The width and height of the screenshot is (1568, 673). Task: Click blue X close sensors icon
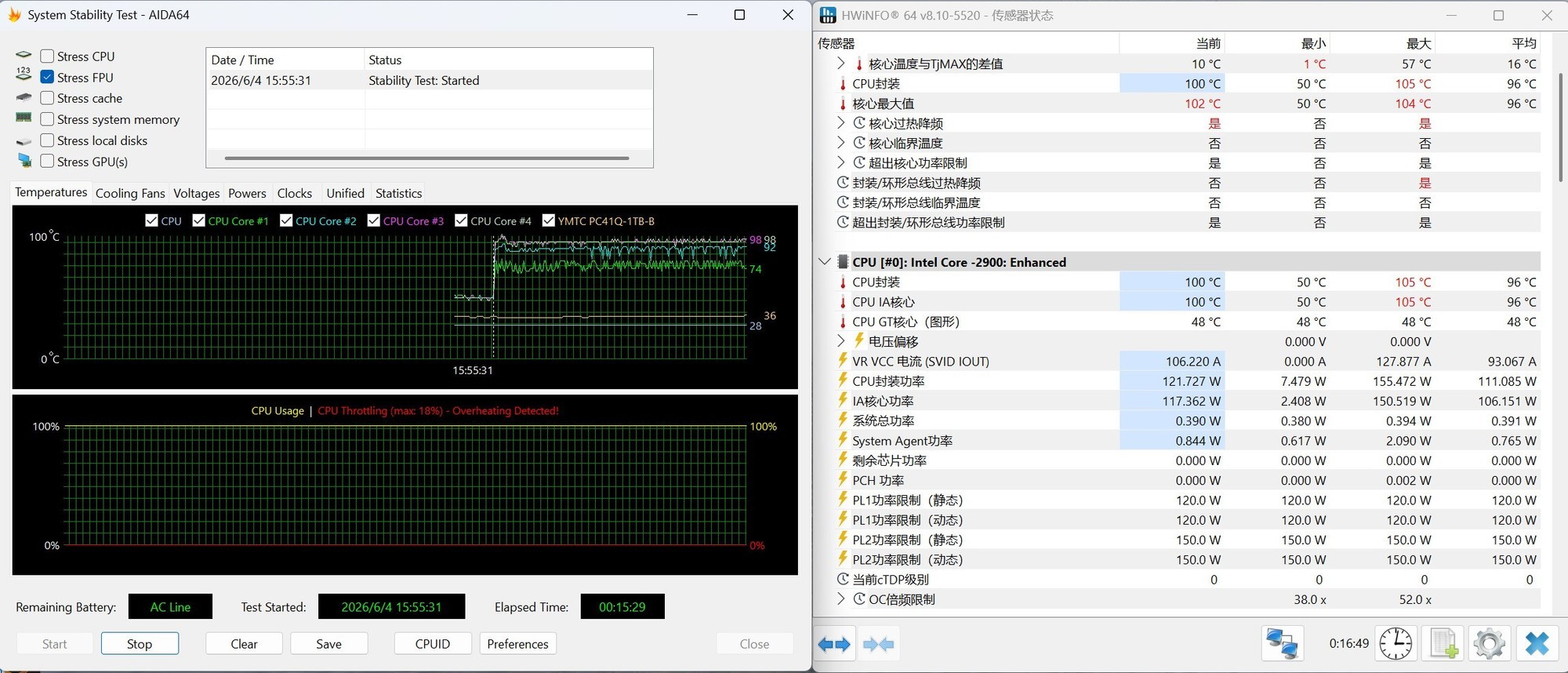pyautogui.click(x=1537, y=644)
